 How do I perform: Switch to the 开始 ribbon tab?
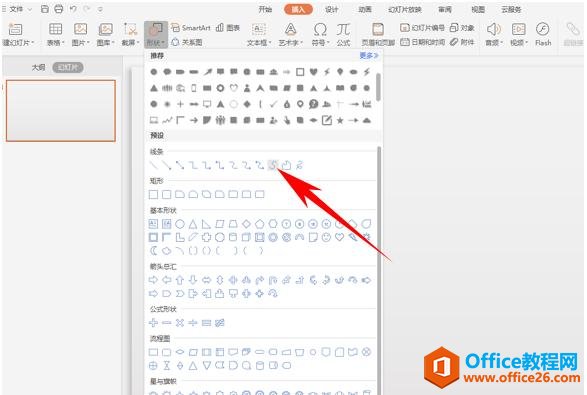click(x=265, y=9)
